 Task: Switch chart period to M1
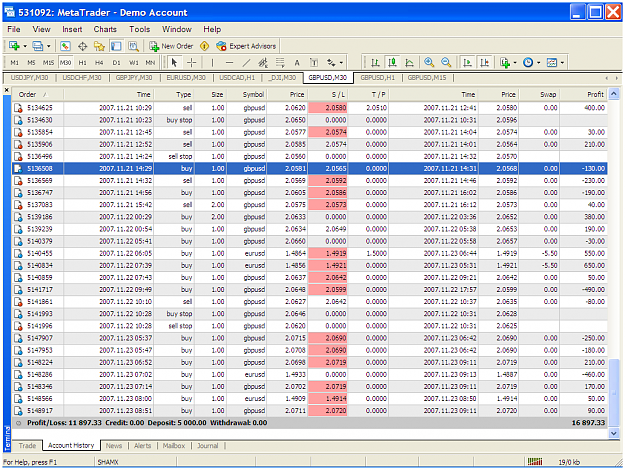[x=14, y=63]
